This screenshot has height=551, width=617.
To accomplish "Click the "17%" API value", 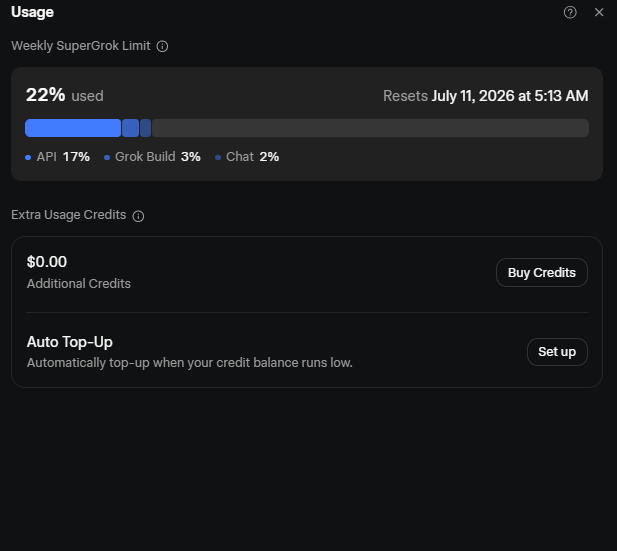I will [76, 157].
